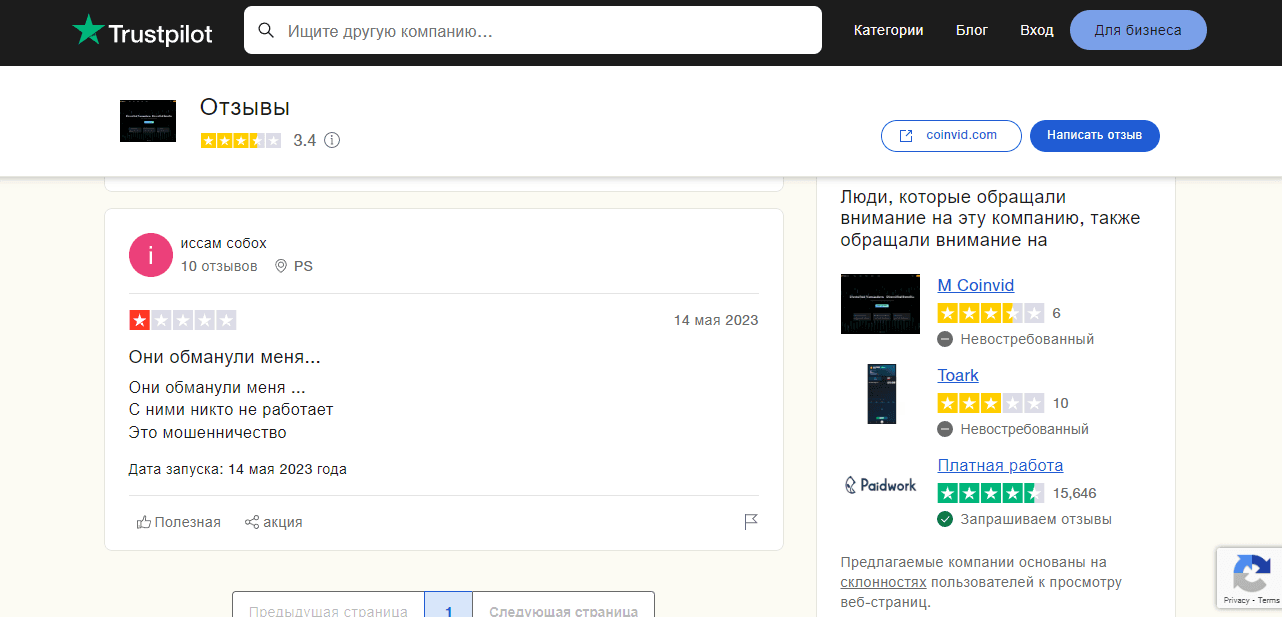The width and height of the screenshot is (1282, 617).
Task: Click the search magnifier icon
Action: click(266, 30)
